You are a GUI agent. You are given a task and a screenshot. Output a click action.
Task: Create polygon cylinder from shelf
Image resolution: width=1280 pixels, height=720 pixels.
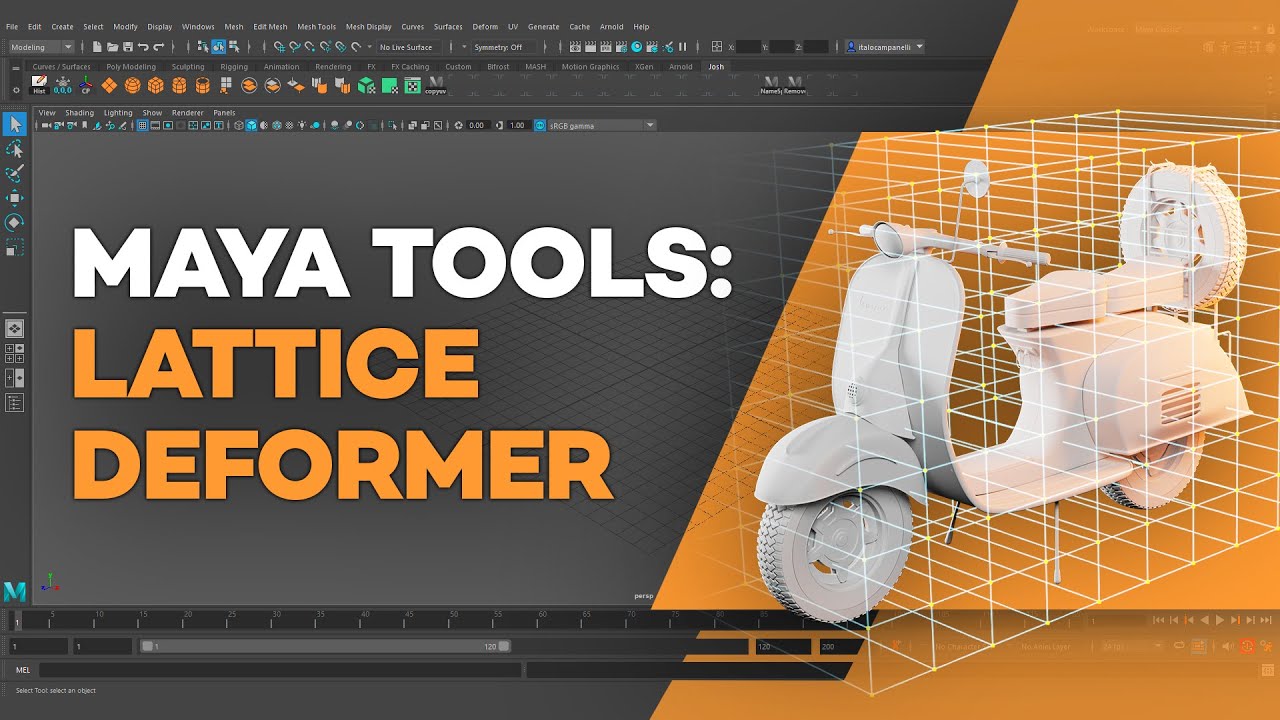[179, 85]
